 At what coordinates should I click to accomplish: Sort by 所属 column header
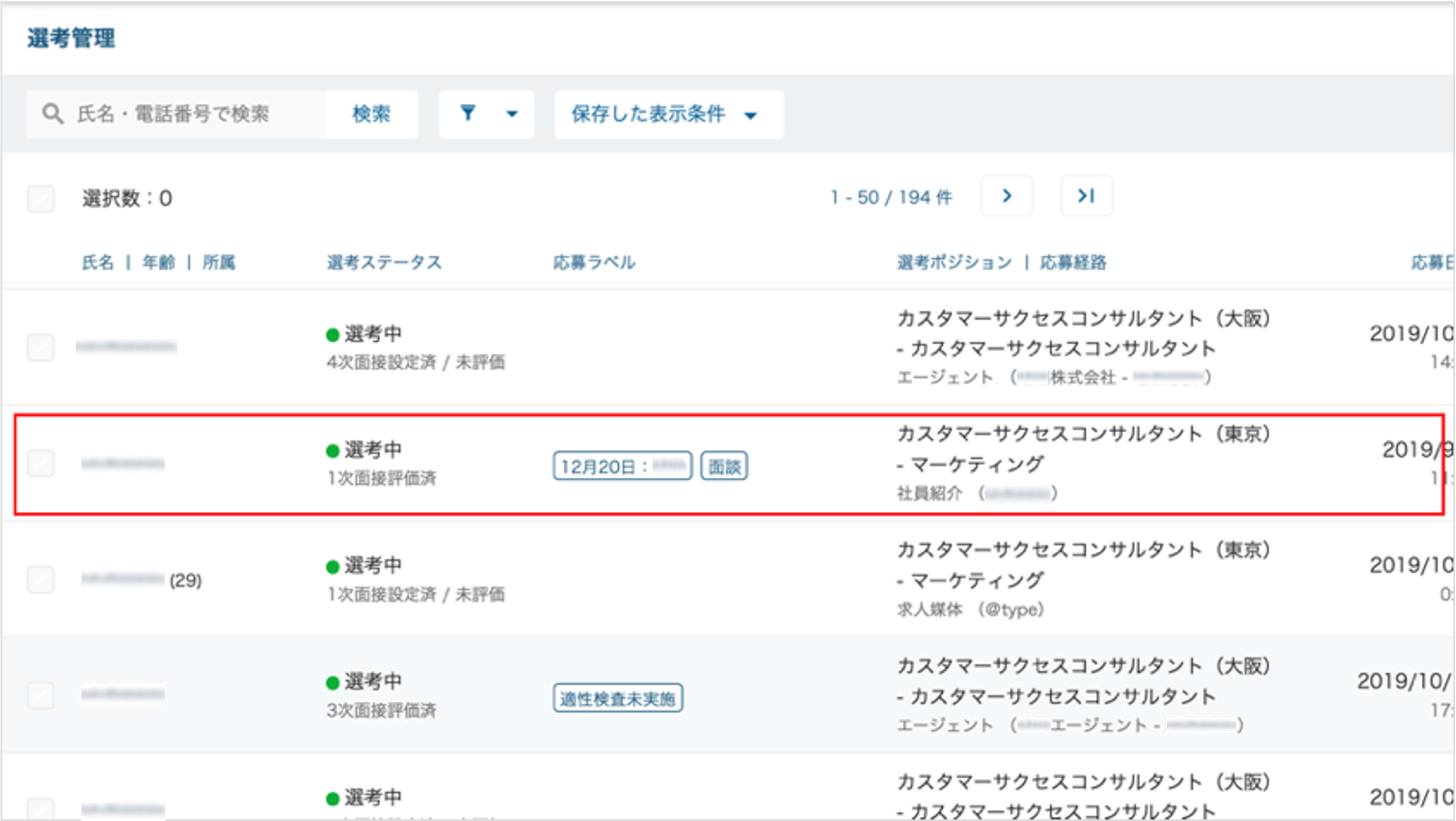pos(219,263)
